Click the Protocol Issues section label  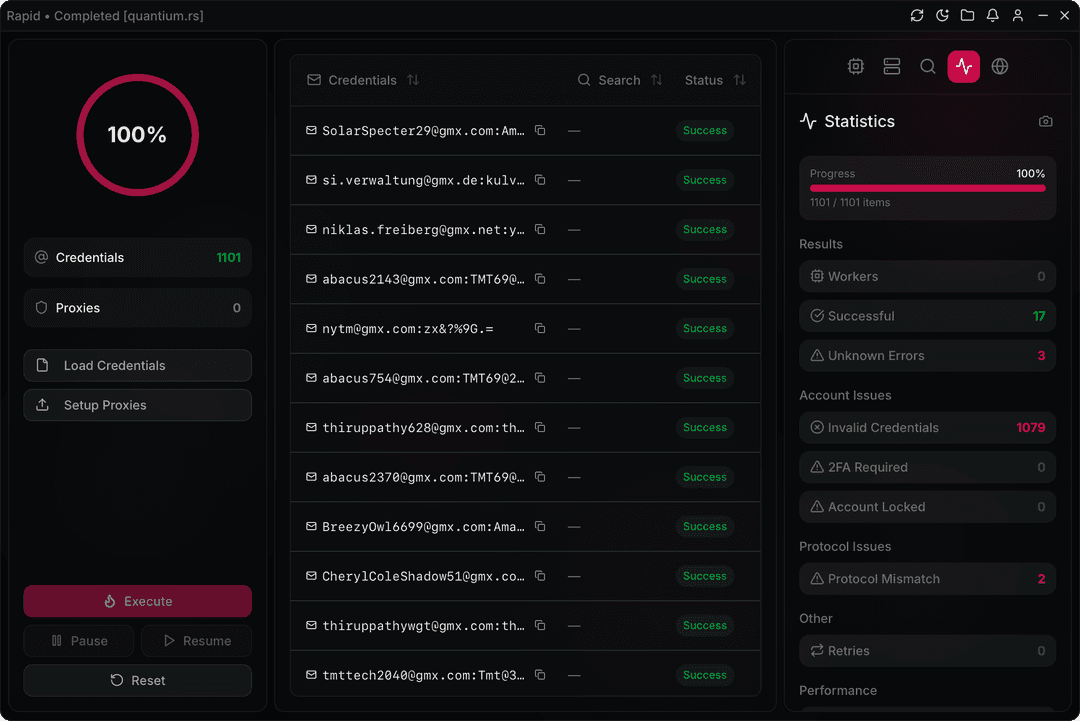(x=845, y=546)
